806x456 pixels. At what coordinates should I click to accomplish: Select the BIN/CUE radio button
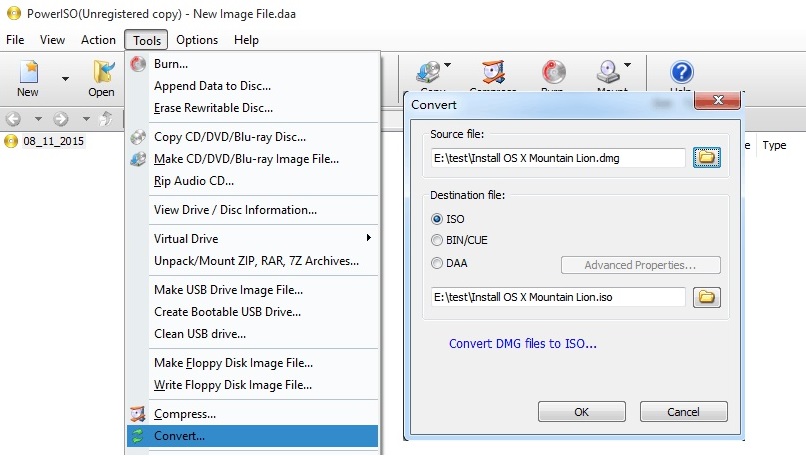click(437, 240)
